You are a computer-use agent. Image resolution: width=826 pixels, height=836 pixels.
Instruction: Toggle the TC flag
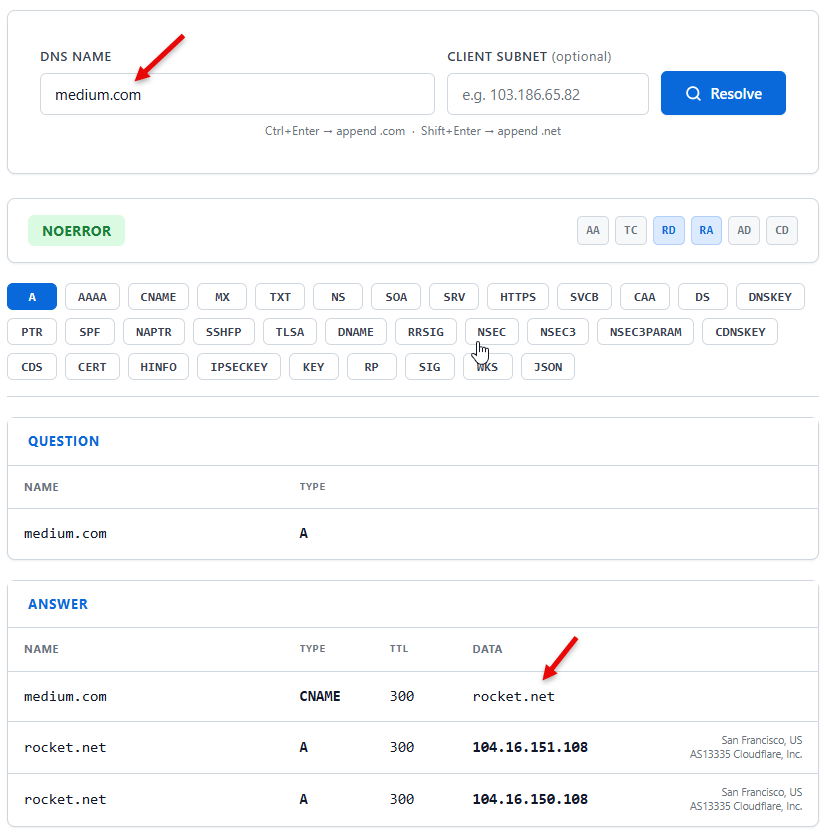pyautogui.click(x=631, y=230)
